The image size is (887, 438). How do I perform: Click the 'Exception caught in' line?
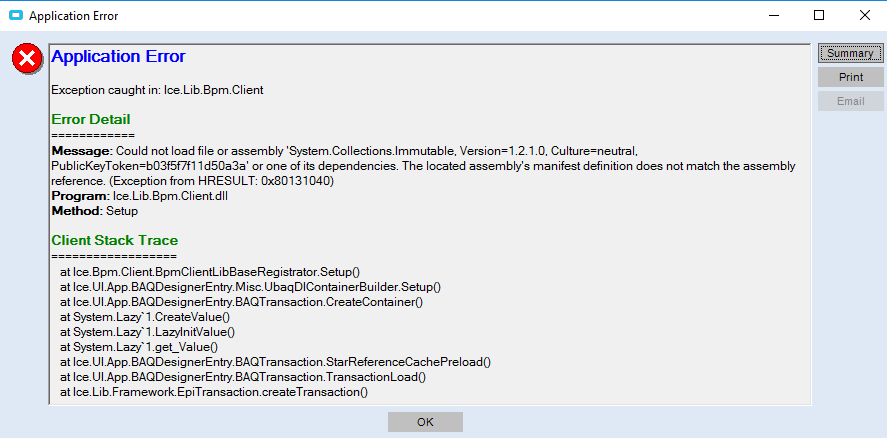click(157, 90)
